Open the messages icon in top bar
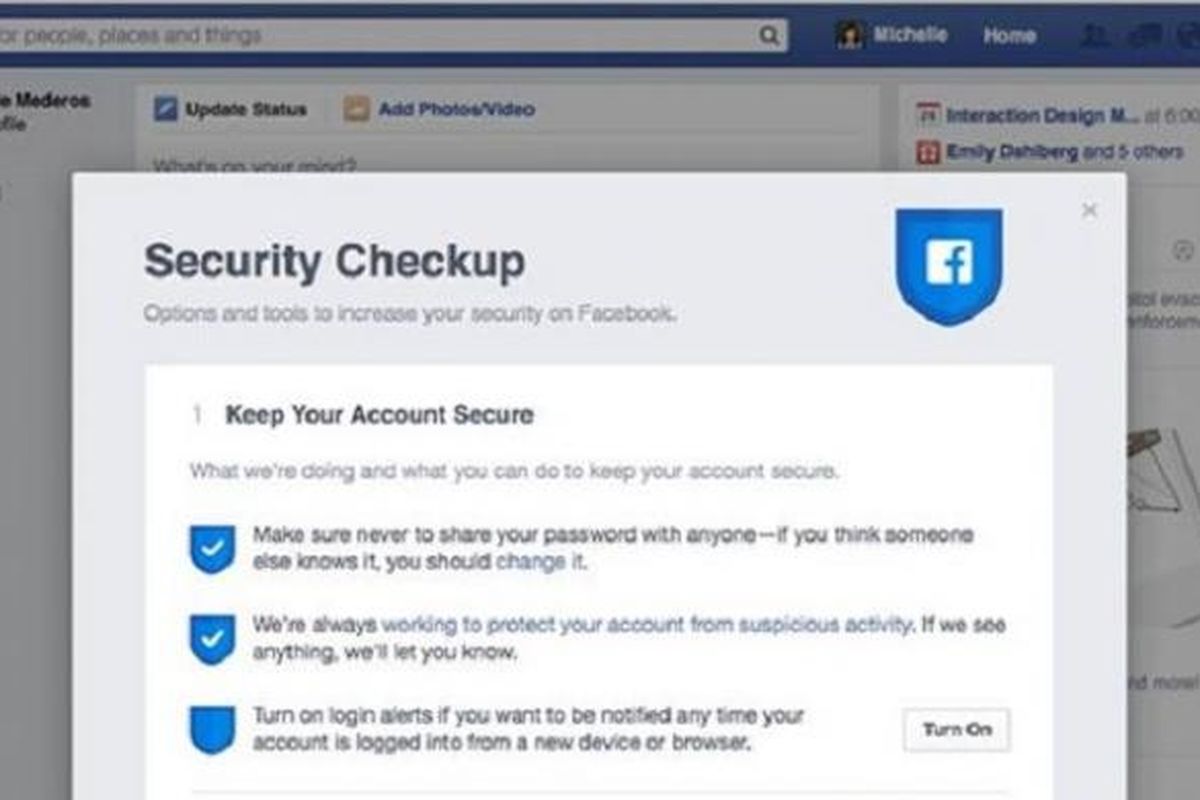The image size is (1200, 800). (x=1138, y=36)
